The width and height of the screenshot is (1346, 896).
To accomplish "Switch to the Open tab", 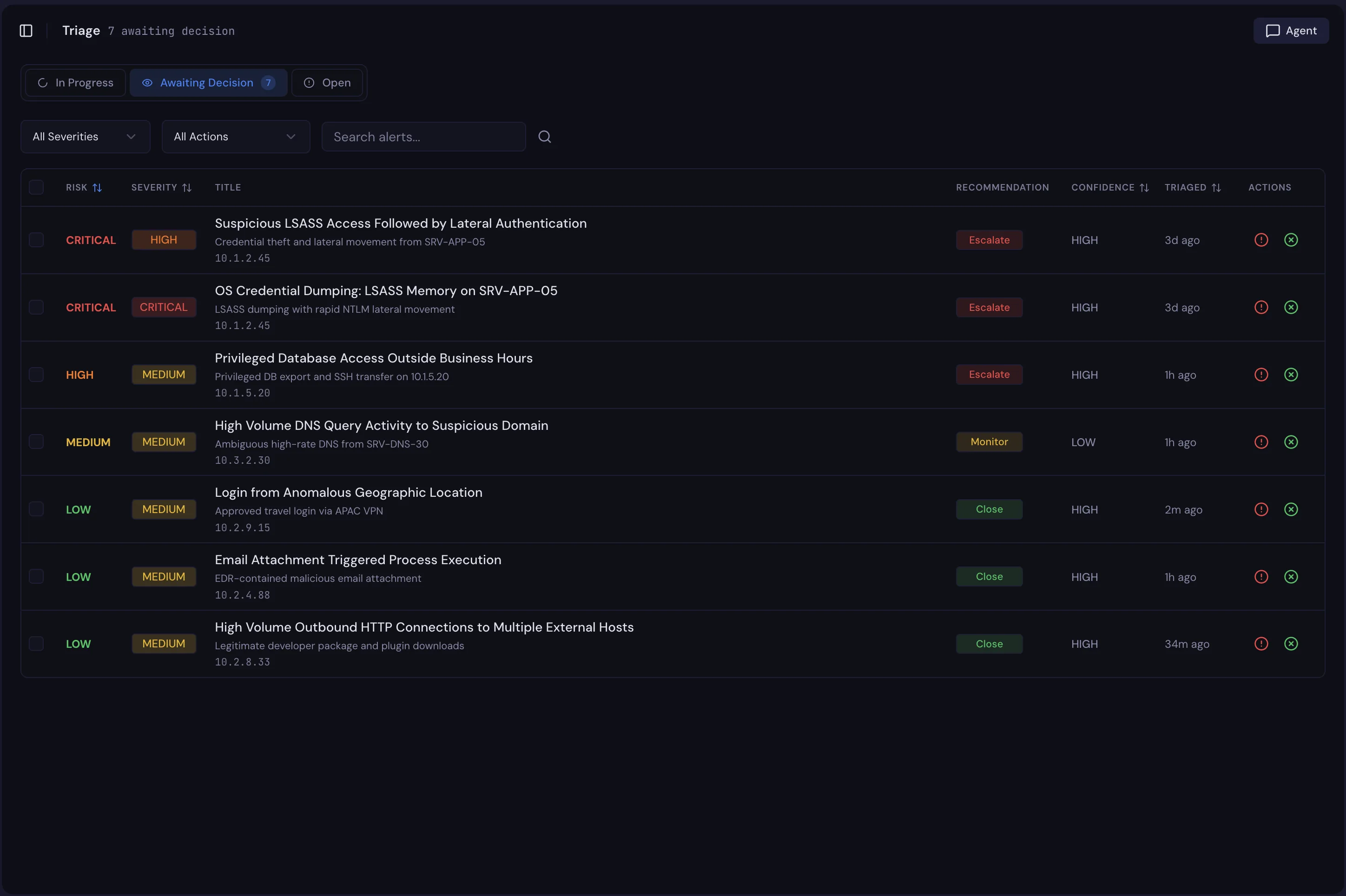I will [327, 83].
